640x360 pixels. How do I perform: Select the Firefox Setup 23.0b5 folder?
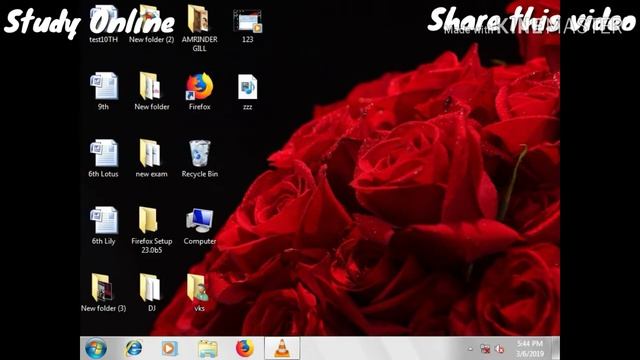coord(151,229)
